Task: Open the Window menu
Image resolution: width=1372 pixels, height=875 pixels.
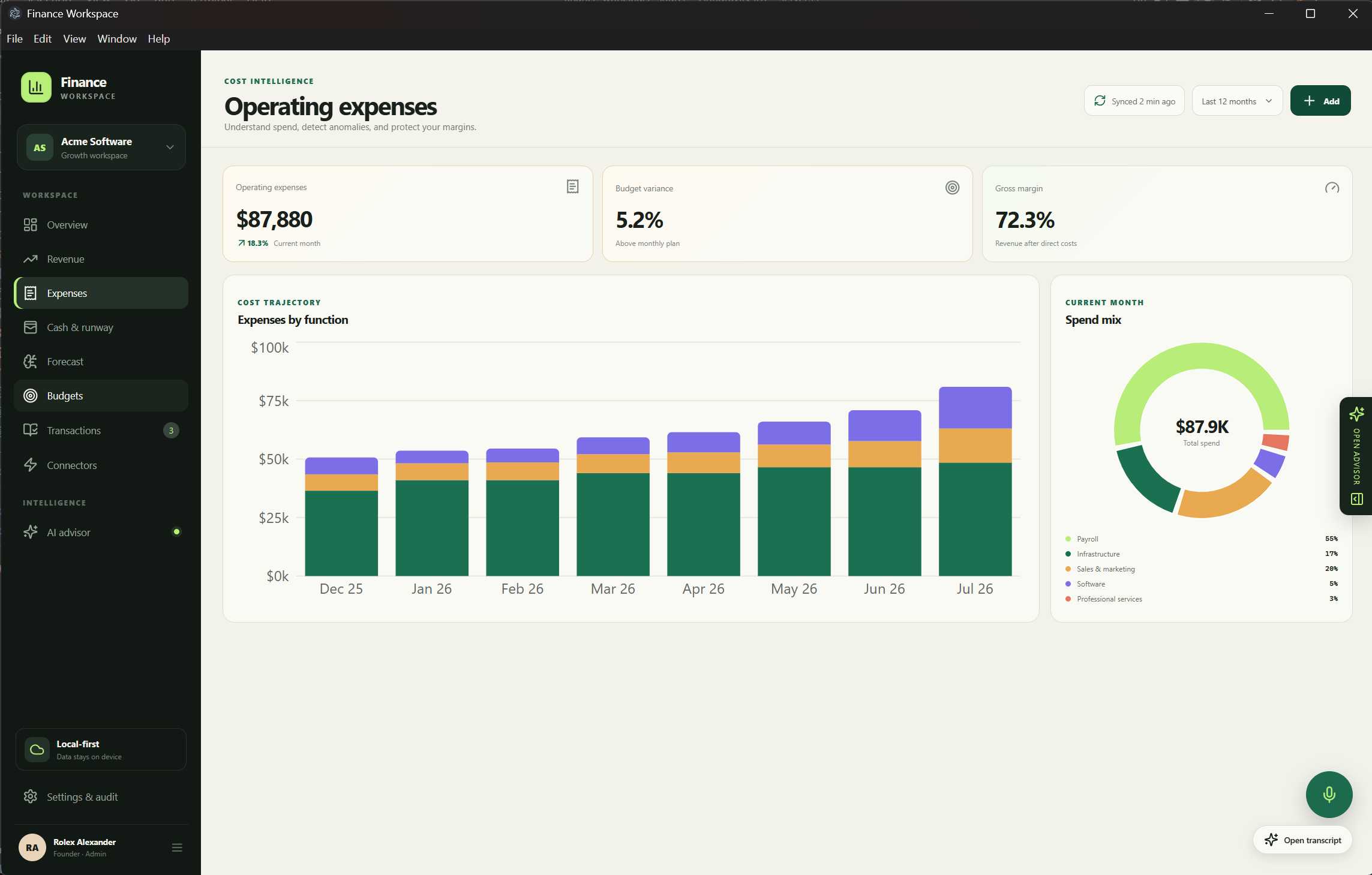Action: (117, 38)
